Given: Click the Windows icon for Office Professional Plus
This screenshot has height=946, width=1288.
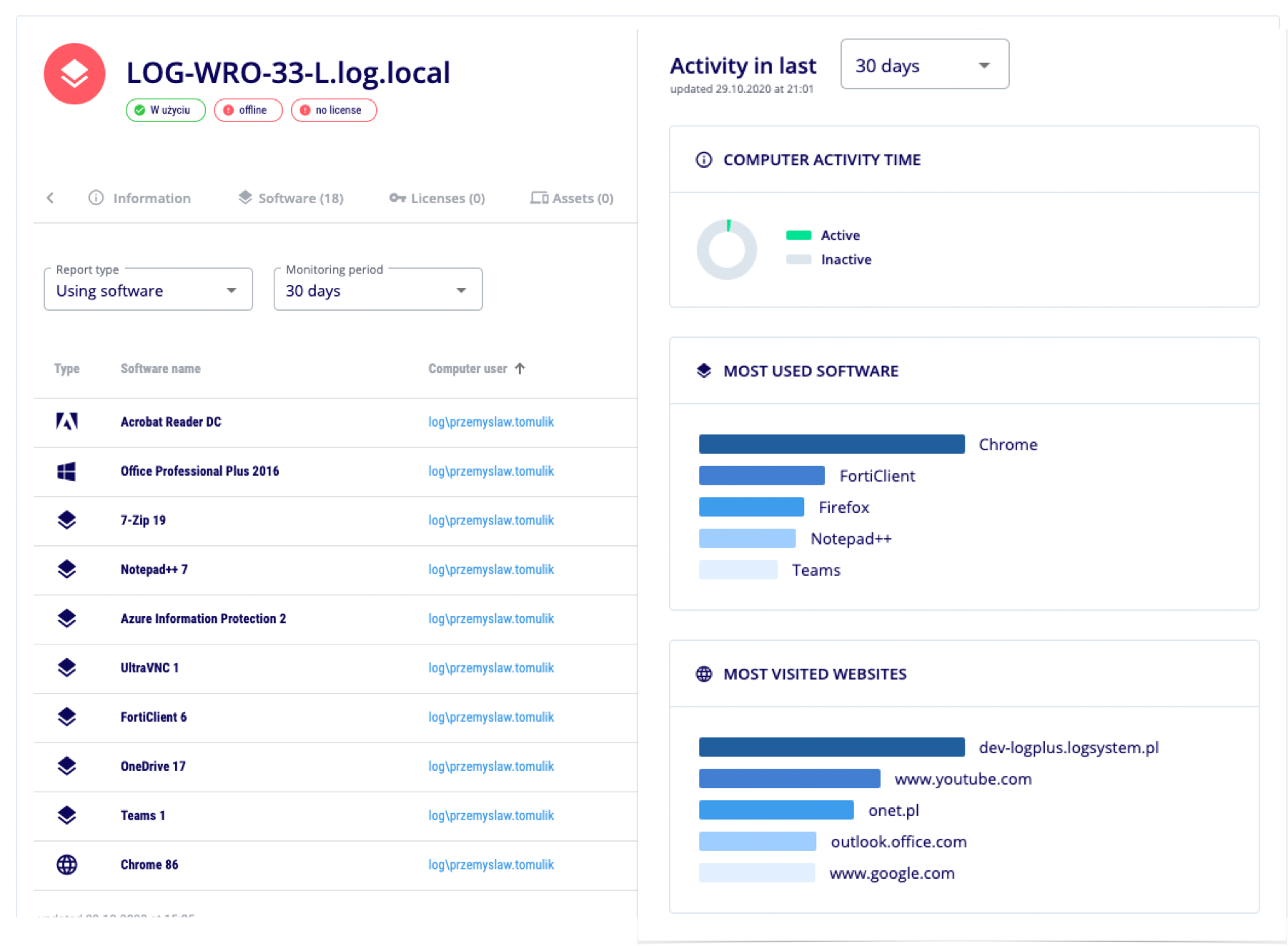Looking at the screenshot, I should click(x=66, y=471).
